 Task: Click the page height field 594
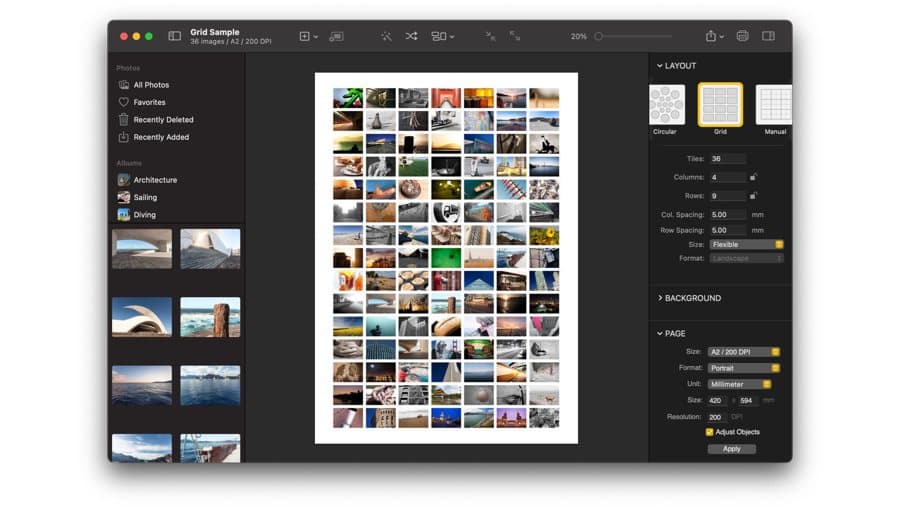pos(748,400)
